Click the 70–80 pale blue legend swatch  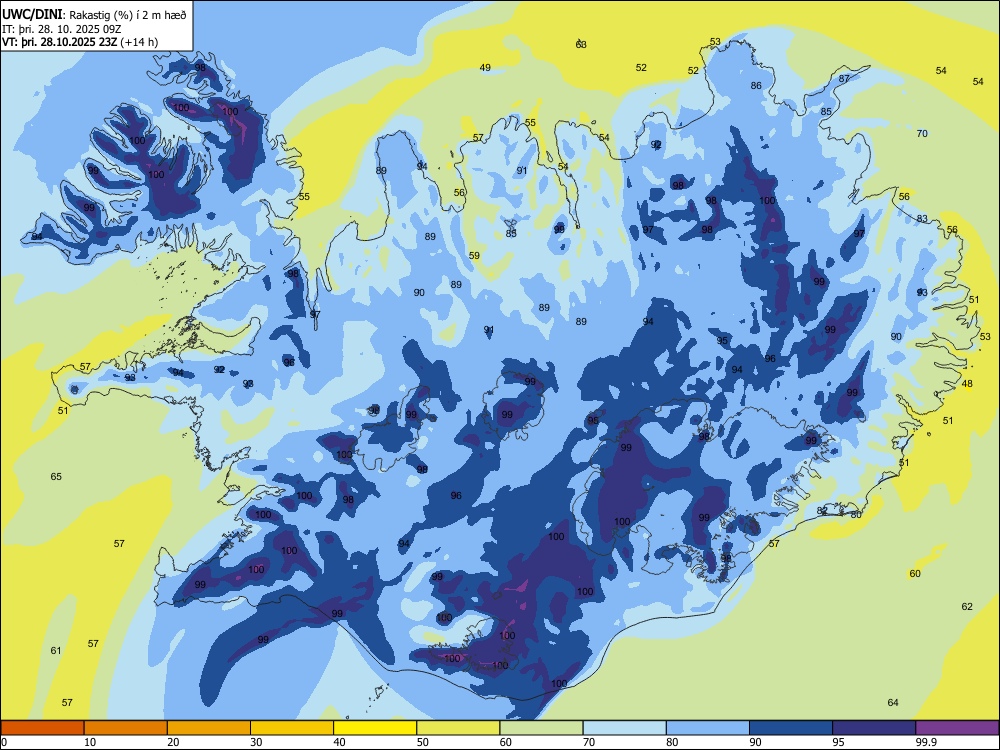[x=624, y=728]
